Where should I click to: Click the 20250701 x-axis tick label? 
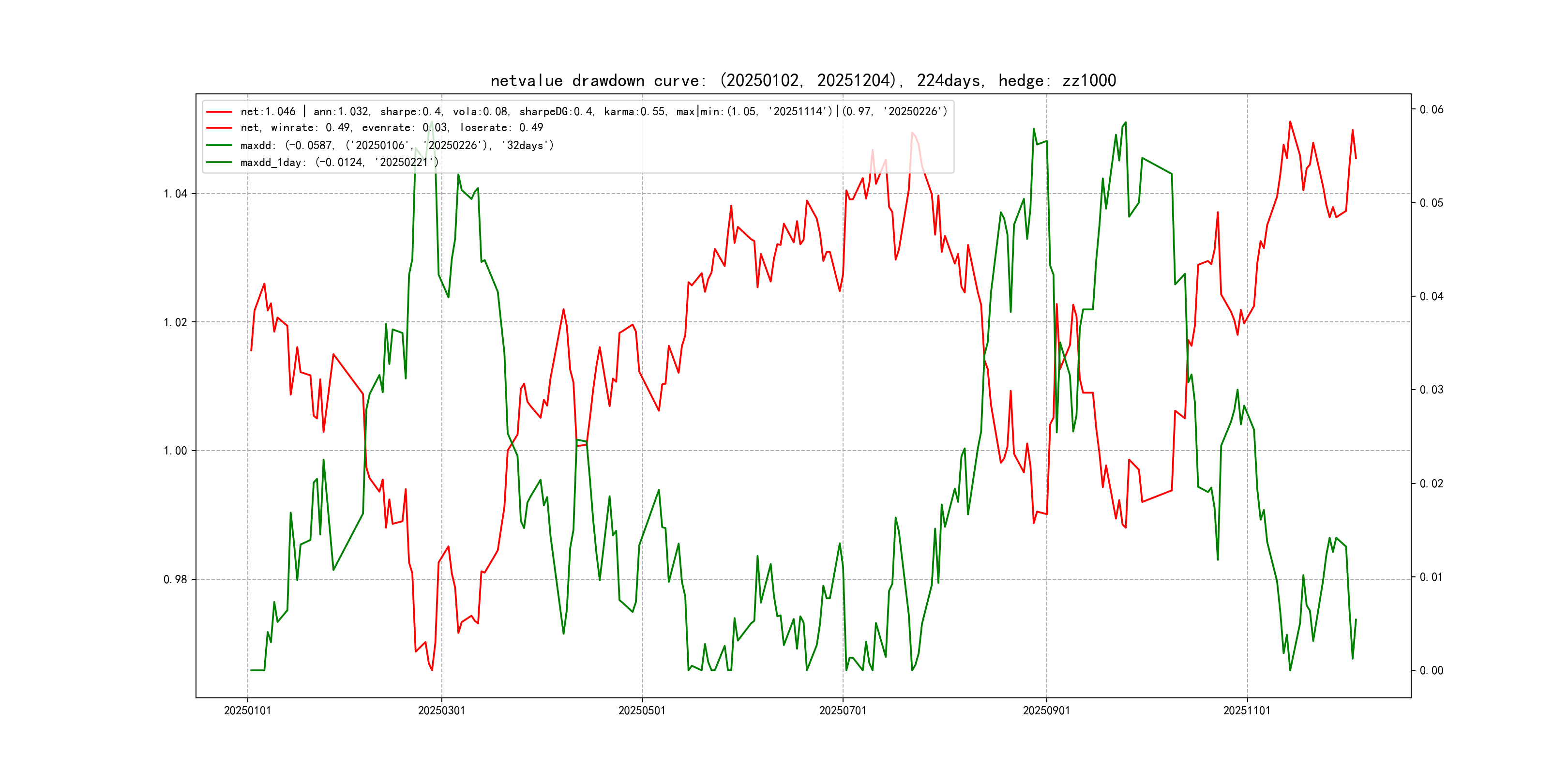click(x=843, y=710)
